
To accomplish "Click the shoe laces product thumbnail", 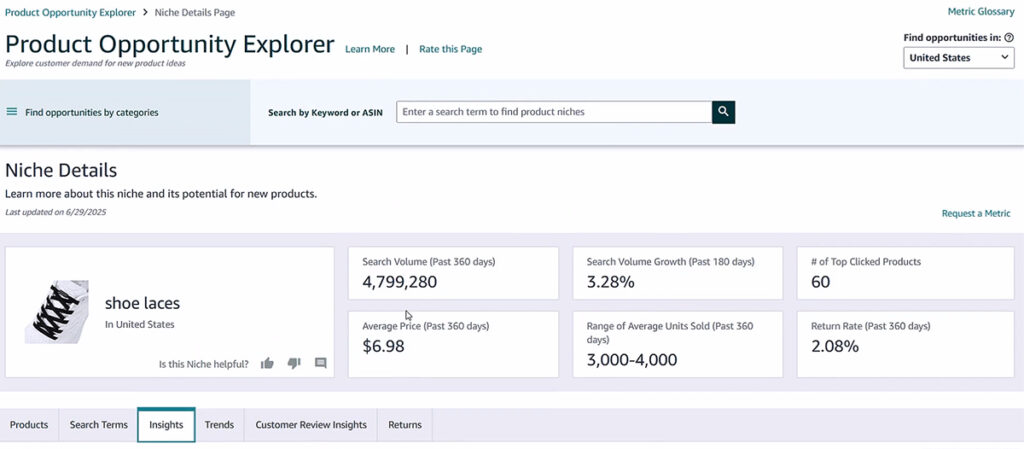I will coord(57,312).
